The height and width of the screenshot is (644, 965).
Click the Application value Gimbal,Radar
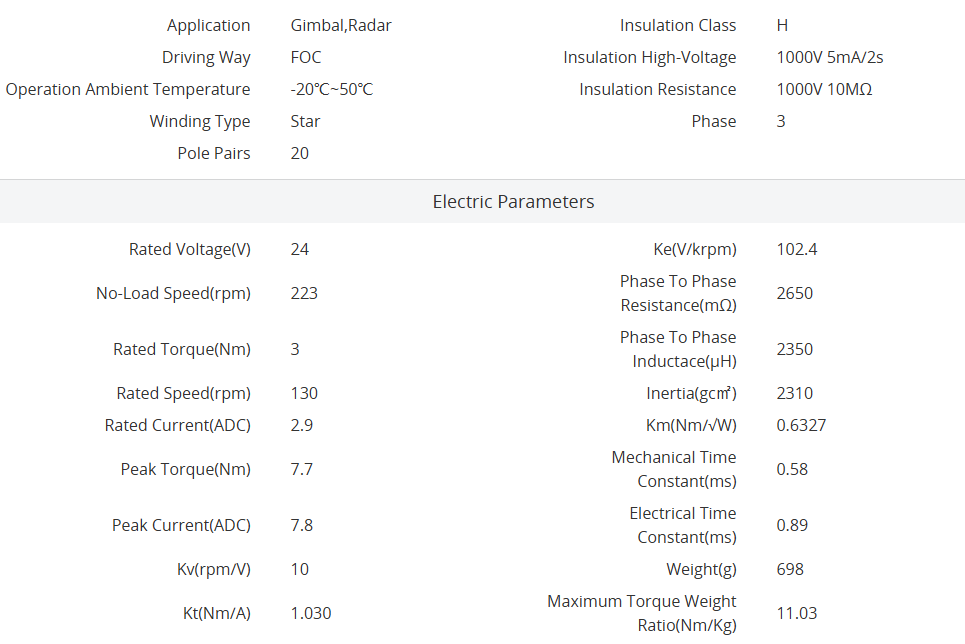[x=340, y=26]
